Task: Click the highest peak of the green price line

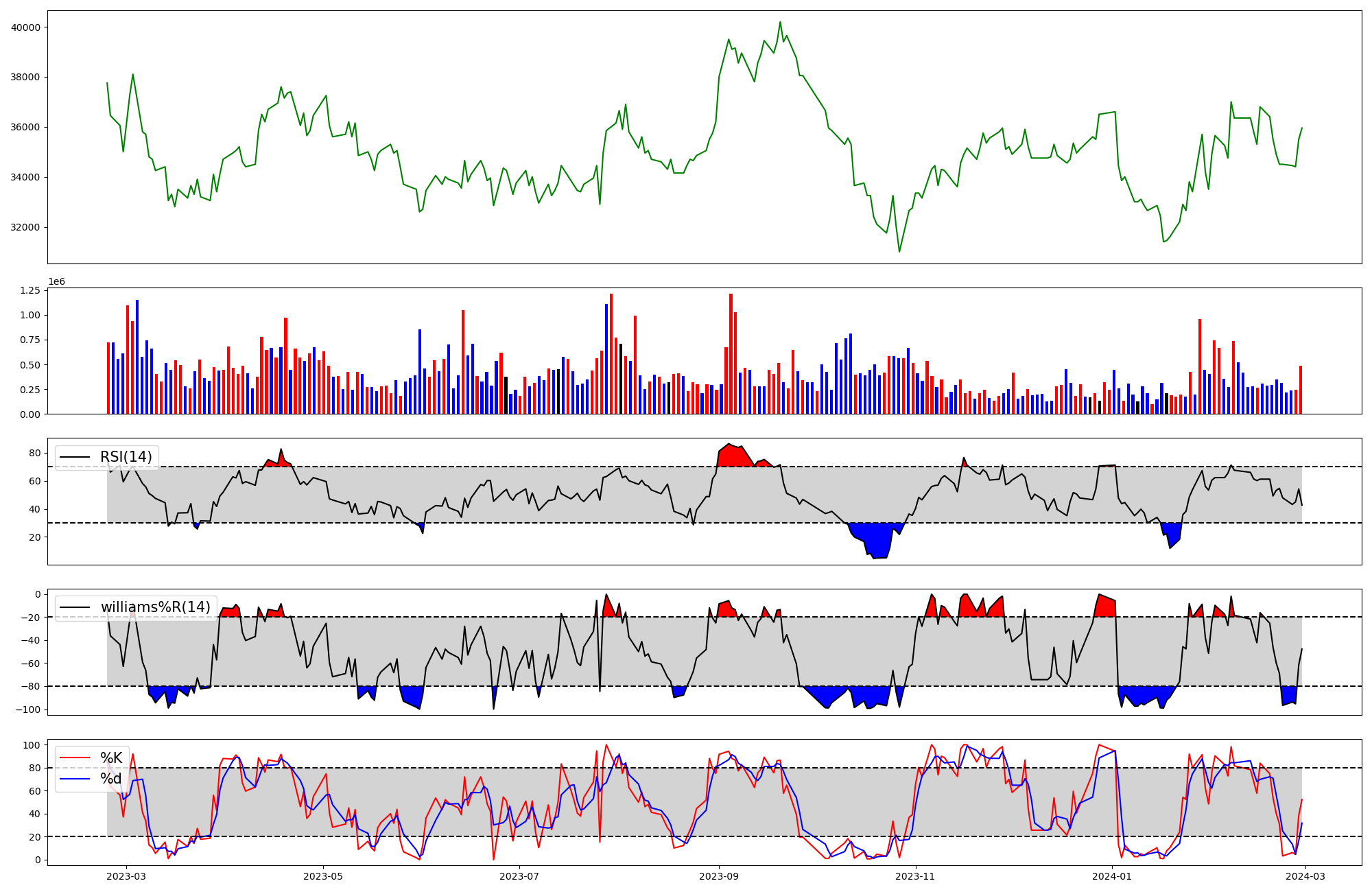Action: pyautogui.click(x=780, y=23)
